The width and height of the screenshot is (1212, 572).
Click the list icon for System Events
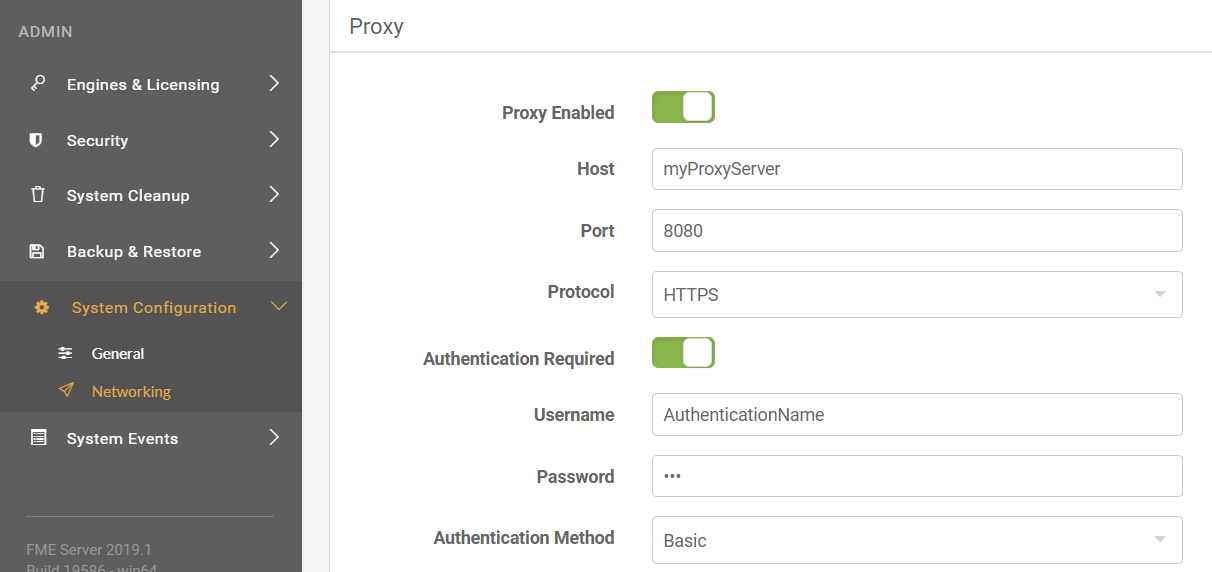(38, 437)
